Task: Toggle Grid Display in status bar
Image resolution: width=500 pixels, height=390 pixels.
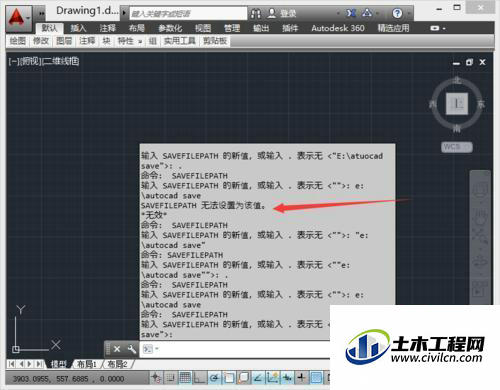Action: 185,378
